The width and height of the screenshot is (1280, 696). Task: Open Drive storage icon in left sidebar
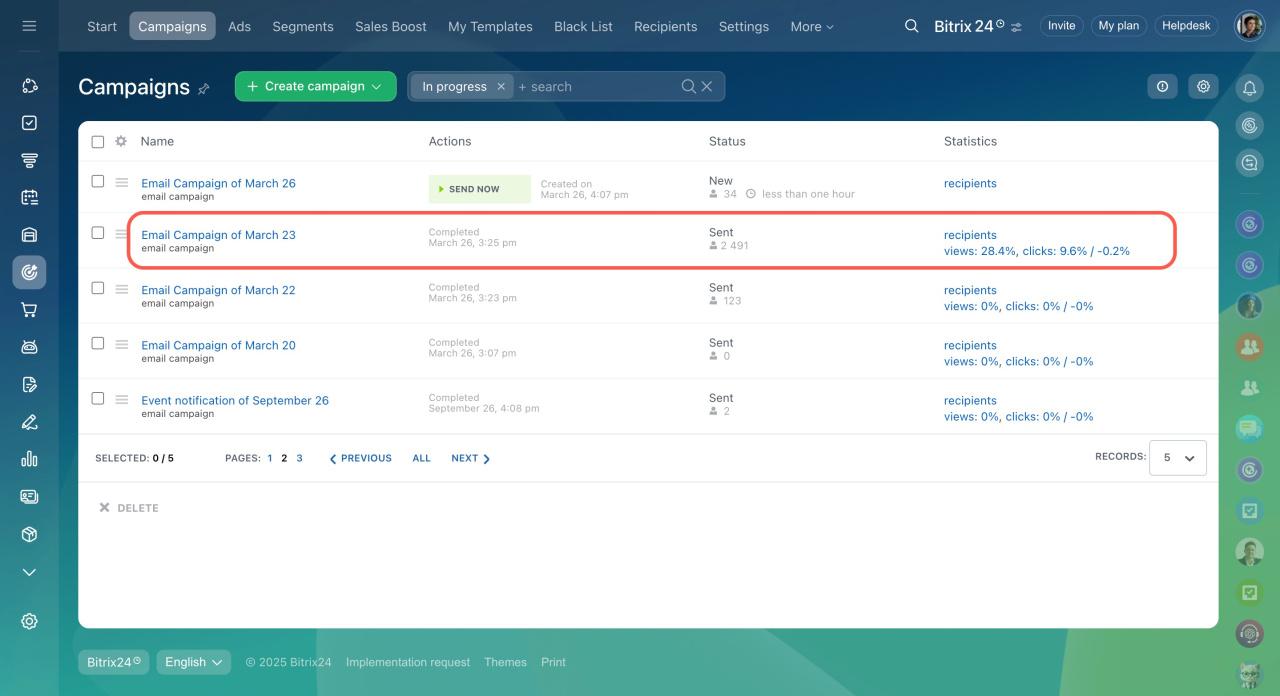(x=29, y=235)
